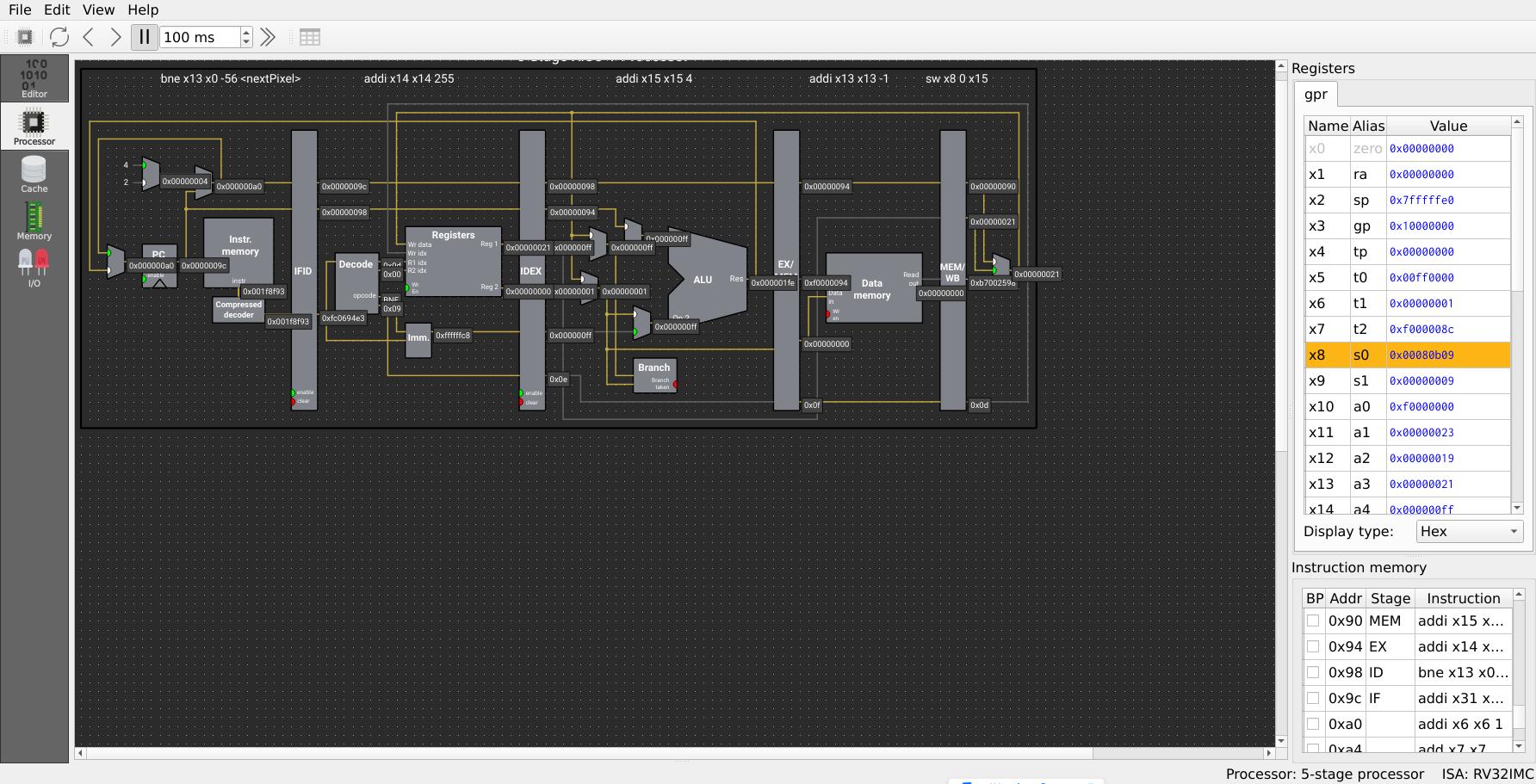This screenshot has height=784, width=1536.
Task: Step forward one clock cycle
Action: (x=115, y=37)
